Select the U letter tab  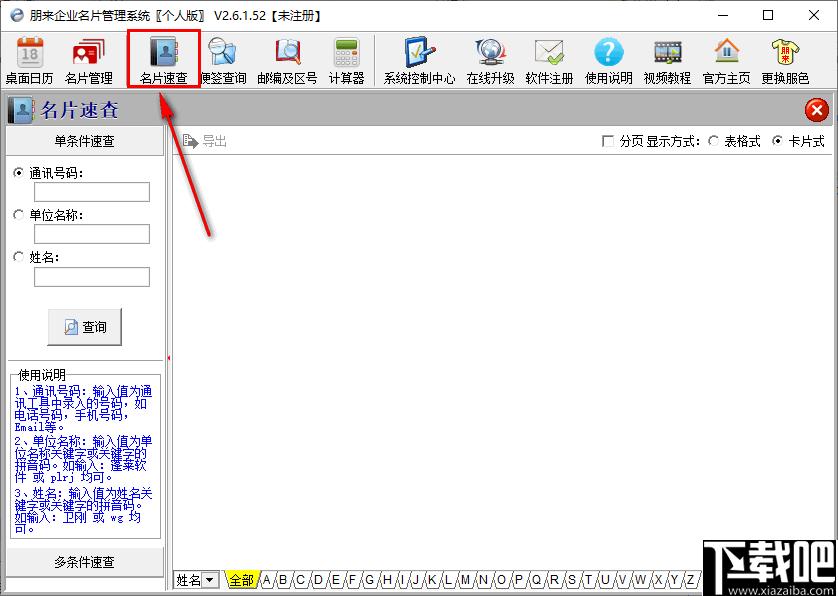[606, 579]
